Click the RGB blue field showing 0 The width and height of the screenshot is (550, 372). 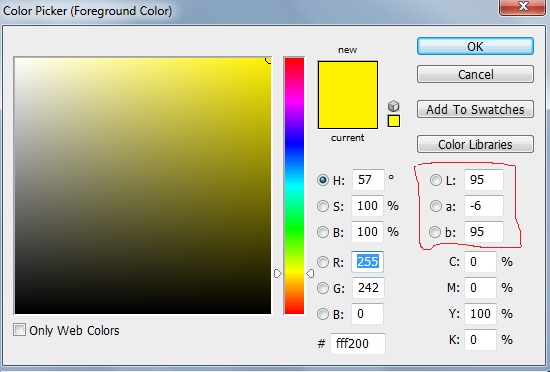click(368, 314)
